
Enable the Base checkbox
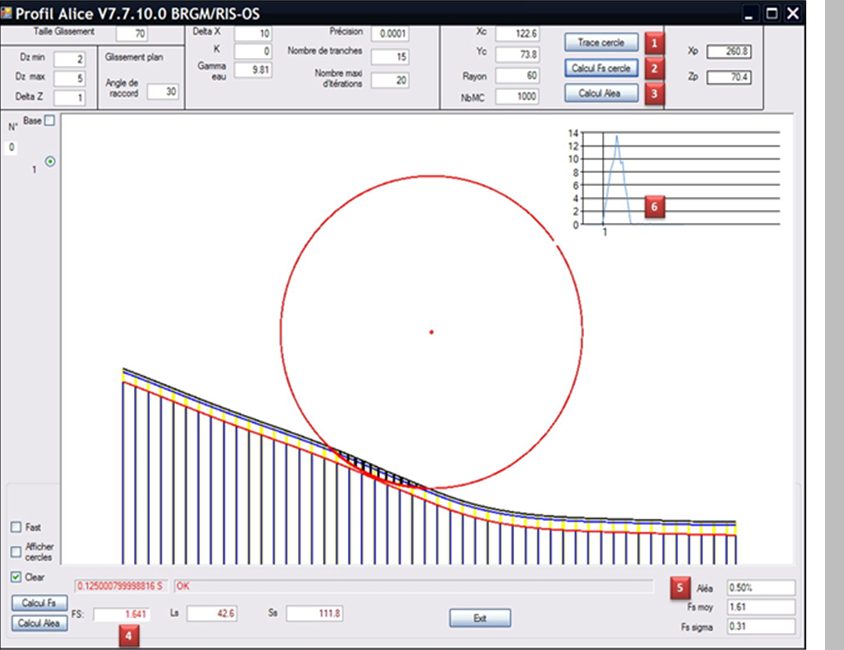49,121
